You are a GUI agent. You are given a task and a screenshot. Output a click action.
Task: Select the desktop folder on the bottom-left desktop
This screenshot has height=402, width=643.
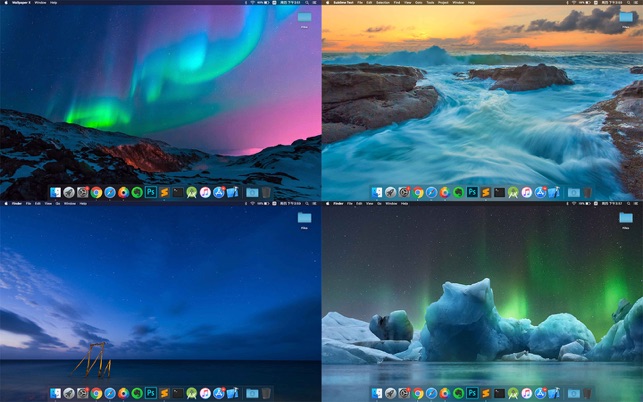coord(304,218)
